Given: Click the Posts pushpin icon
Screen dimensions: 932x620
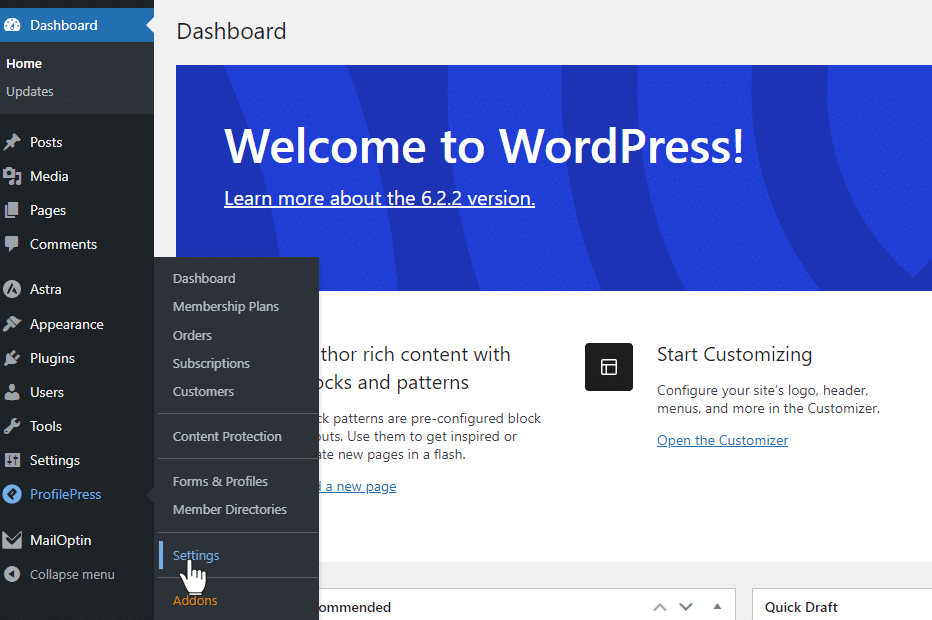Looking at the screenshot, I should [x=12, y=142].
